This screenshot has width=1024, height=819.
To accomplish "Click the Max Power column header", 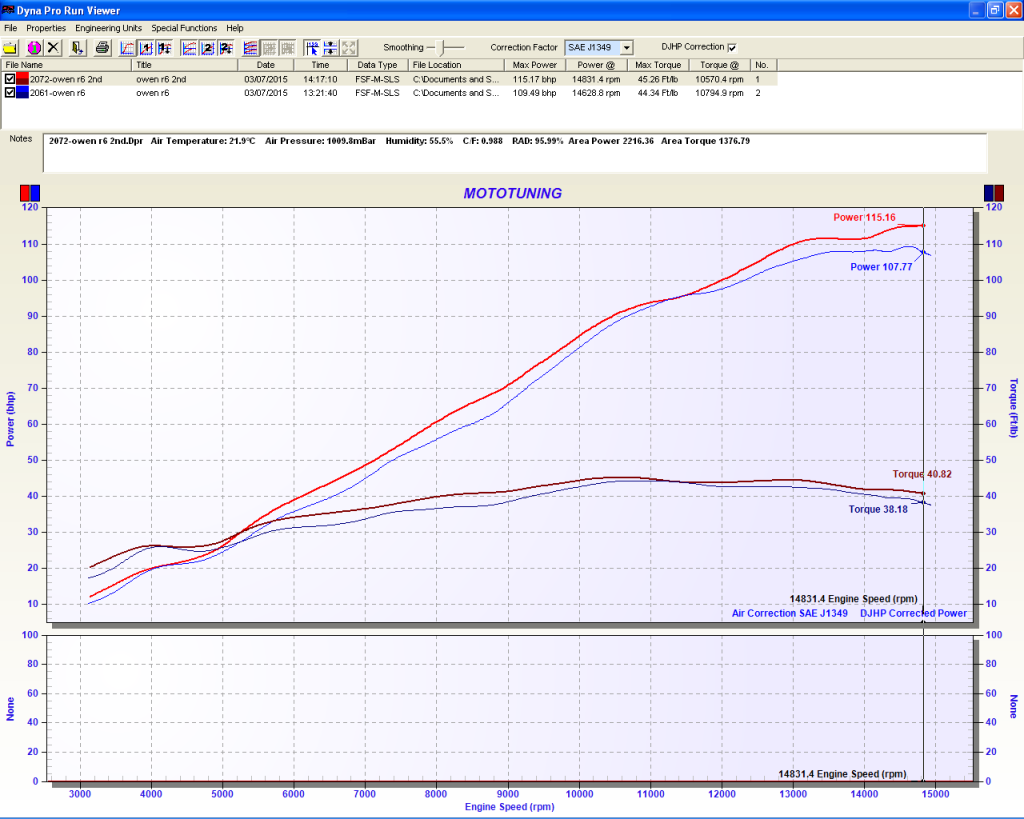I will click(x=535, y=65).
